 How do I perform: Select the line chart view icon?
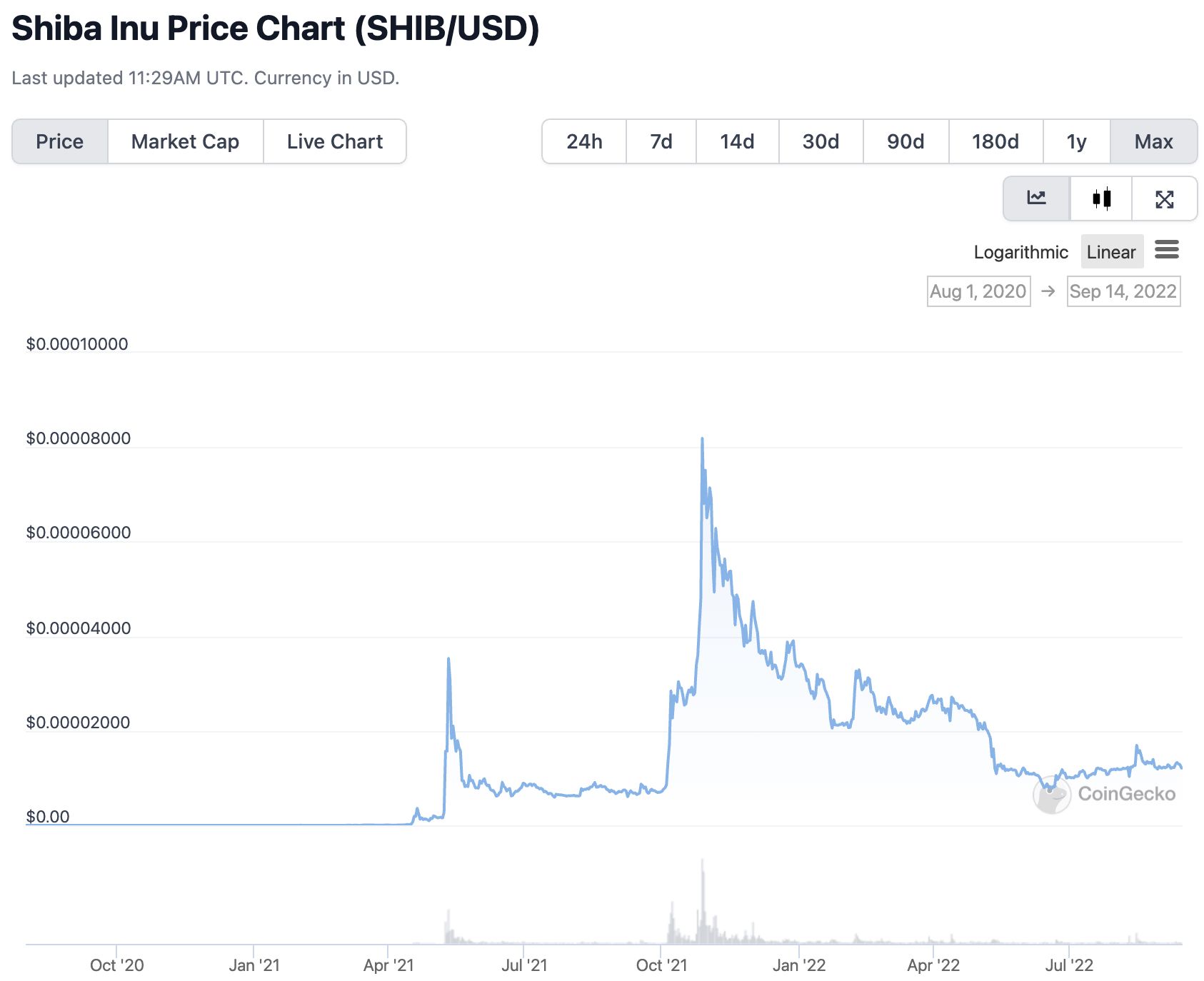pyautogui.click(x=1036, y=199)
